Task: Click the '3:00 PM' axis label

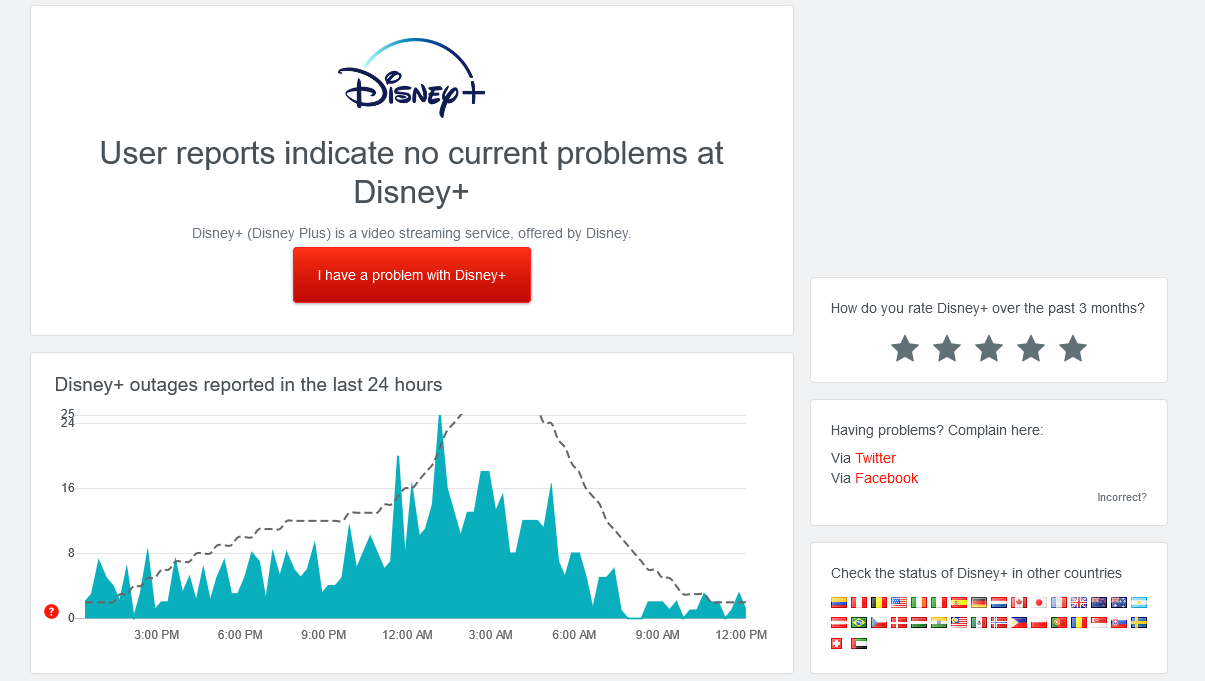Action: pos(156,635)
